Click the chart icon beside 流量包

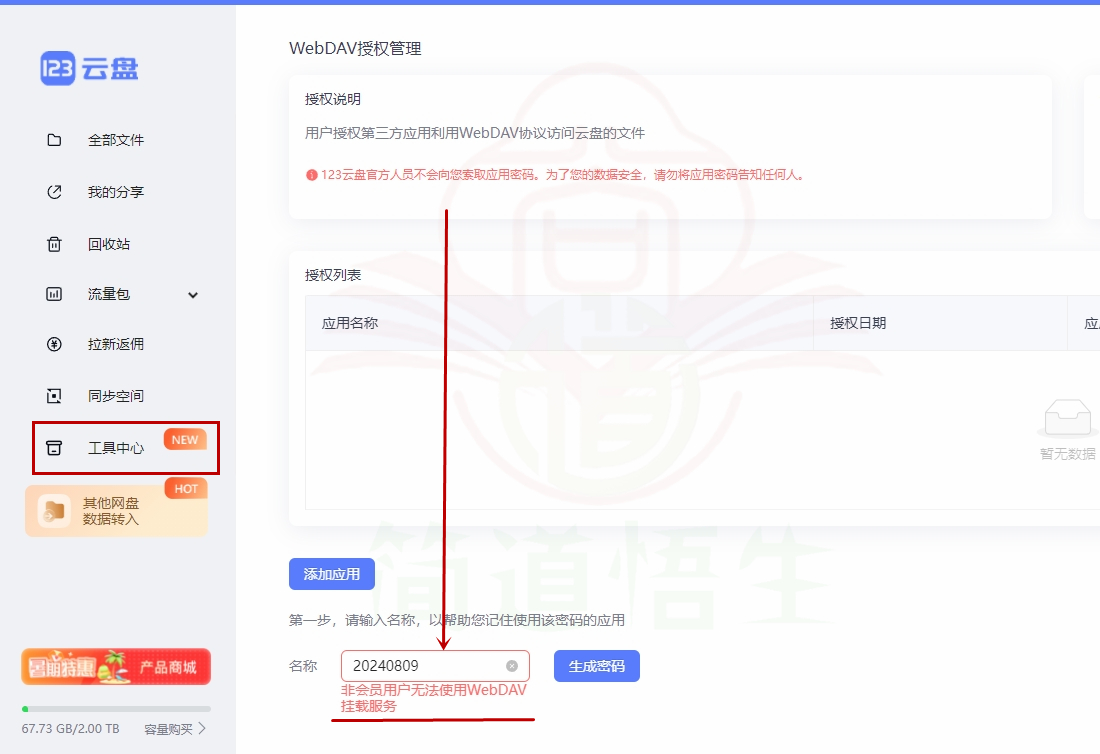click(54, 294)
